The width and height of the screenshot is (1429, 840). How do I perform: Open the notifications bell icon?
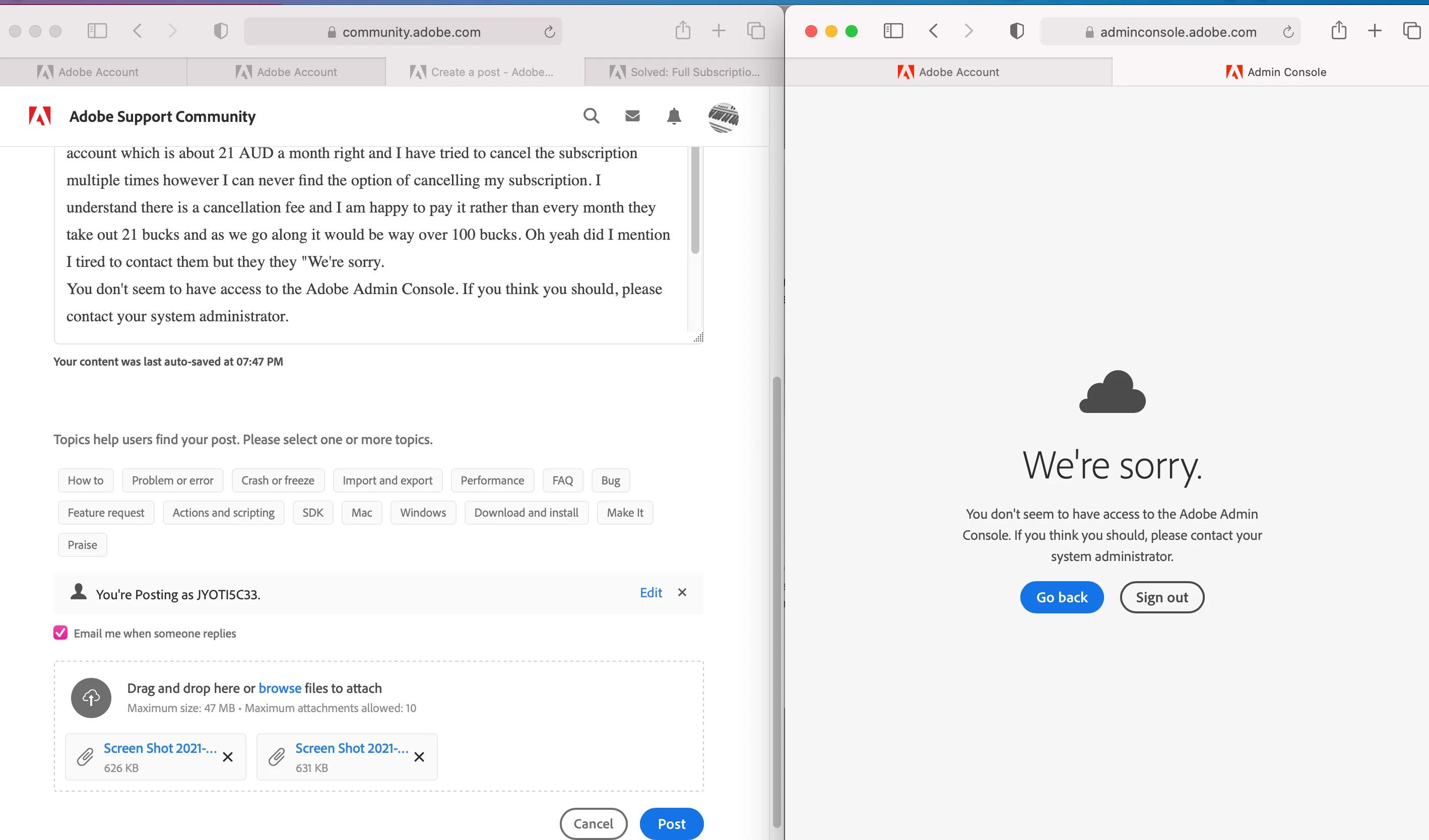[674, 116]
